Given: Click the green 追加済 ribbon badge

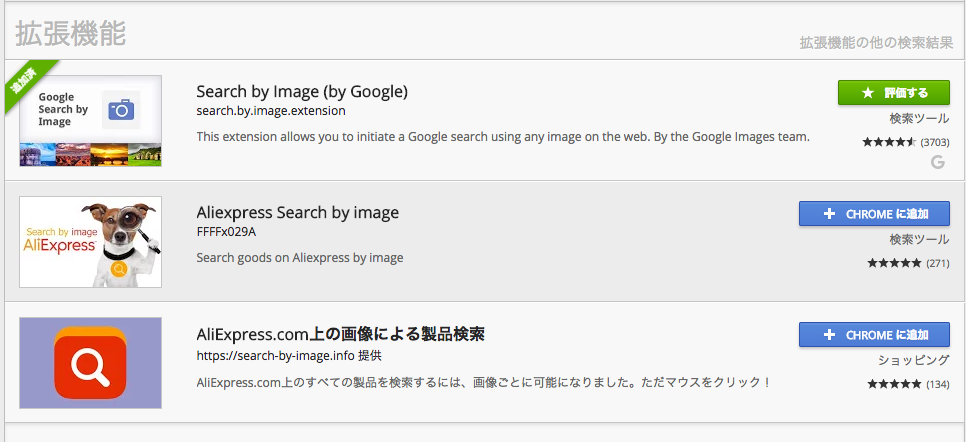Looking at the screenshot, I should (29, 85).
